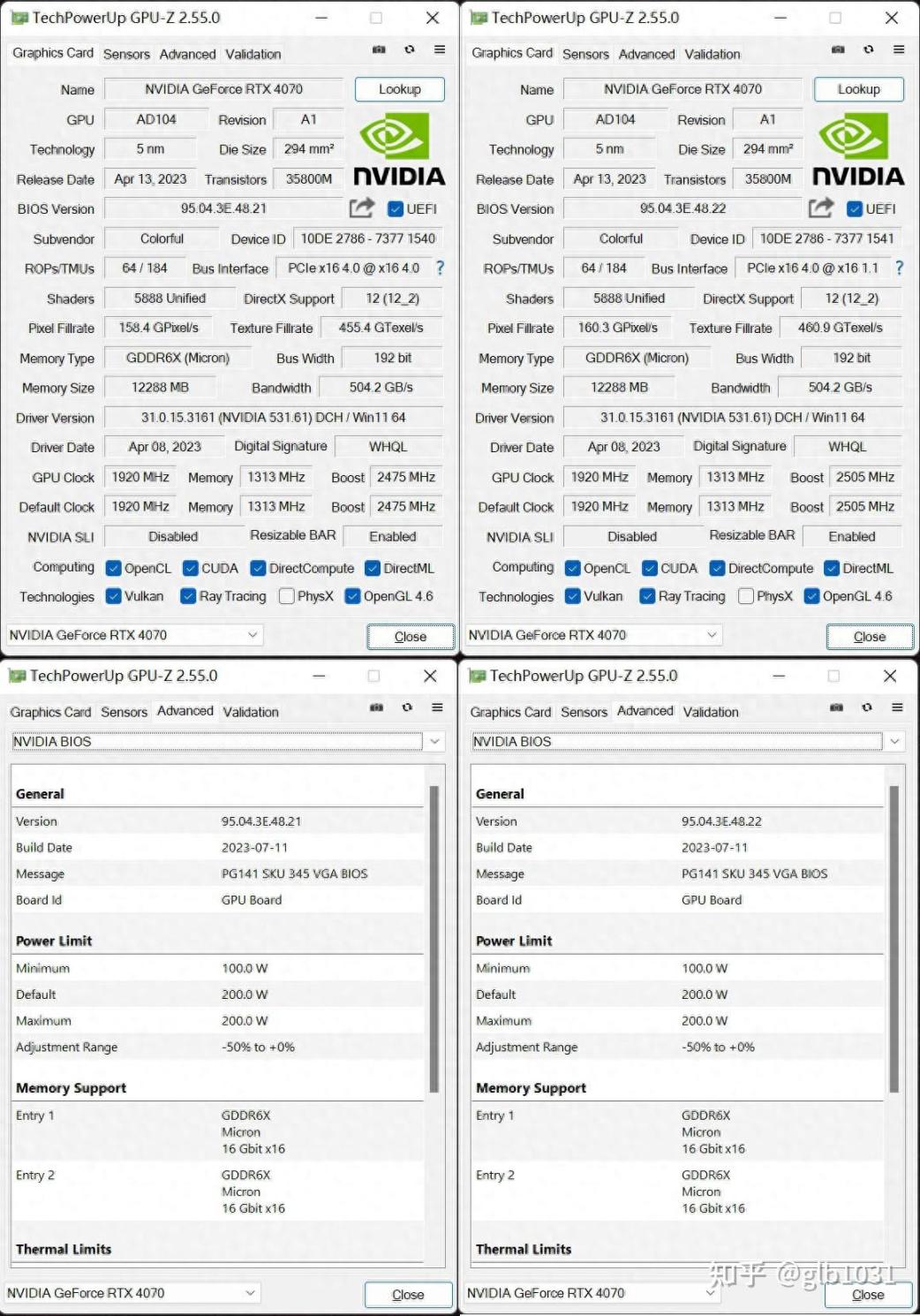
Task: Open GPU selector dropdown in top-left window
Action: pos(134,635)
